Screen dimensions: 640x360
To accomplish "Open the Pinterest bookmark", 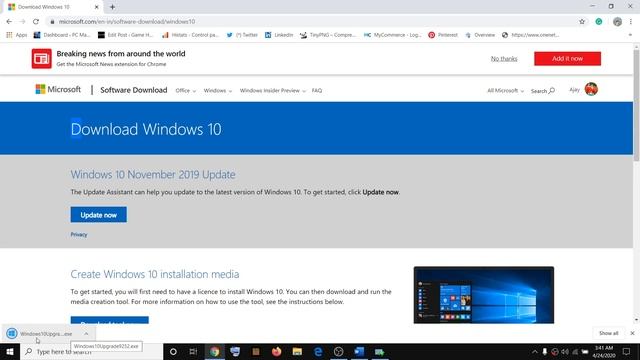I will (443, 35).
